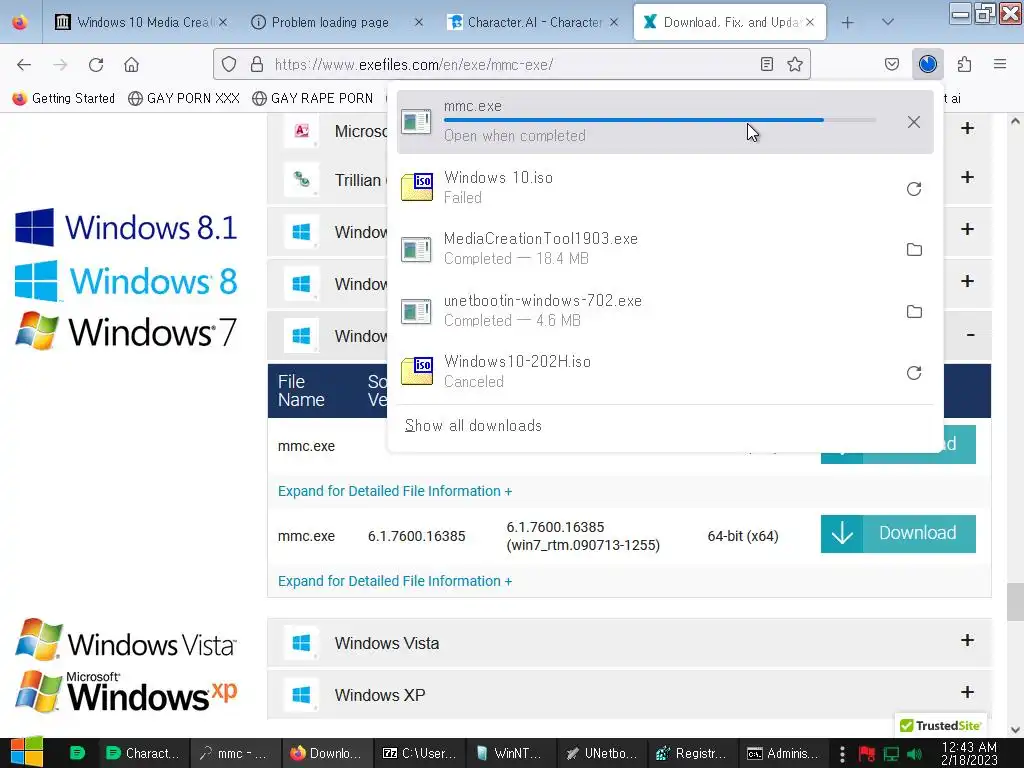Expand the Microsoft accordion row
The width and height of the screenshot is (1024, 768).
pyautogui.click(x=967, y=128)
